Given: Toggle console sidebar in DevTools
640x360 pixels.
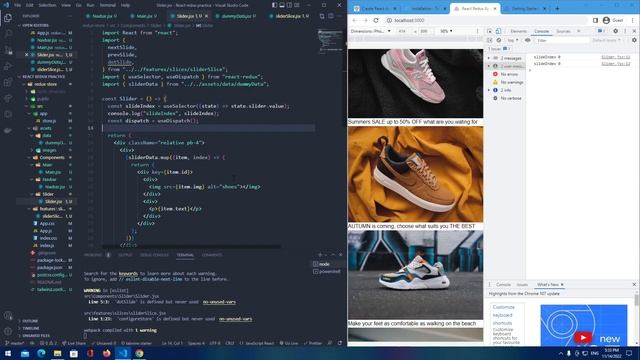Looking at the screenshot, I should (489, 40).
